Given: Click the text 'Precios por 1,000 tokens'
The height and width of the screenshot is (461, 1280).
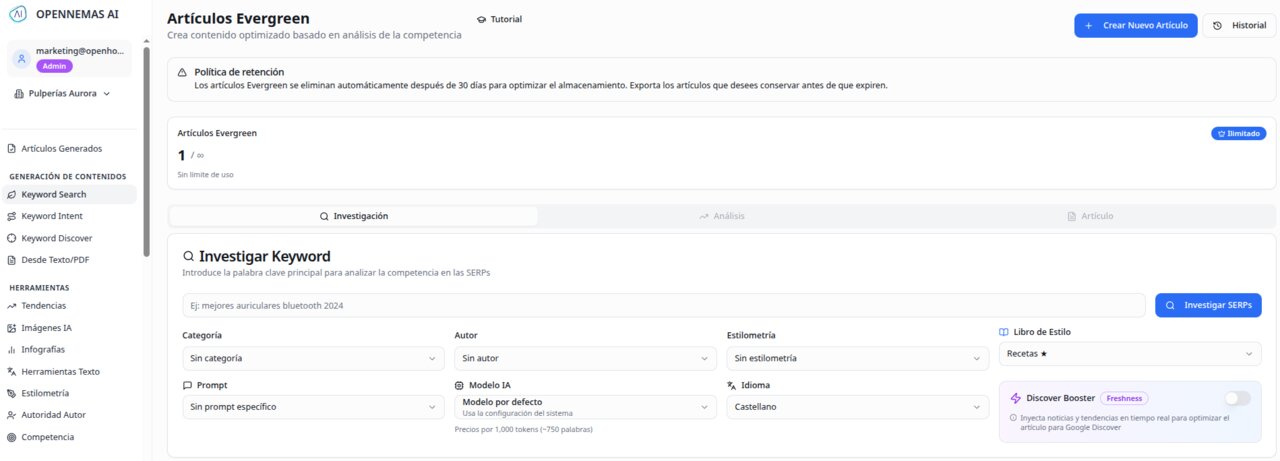Looking at the screenshot, I should coord(524,429).
